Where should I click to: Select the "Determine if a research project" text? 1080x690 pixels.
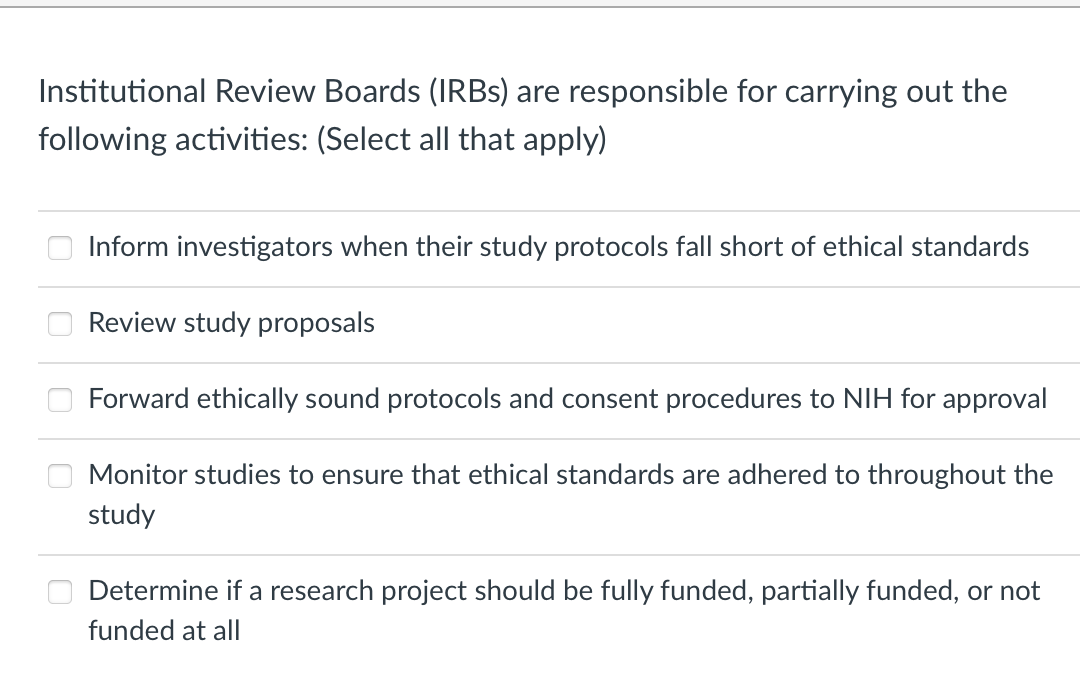[563, 591]
